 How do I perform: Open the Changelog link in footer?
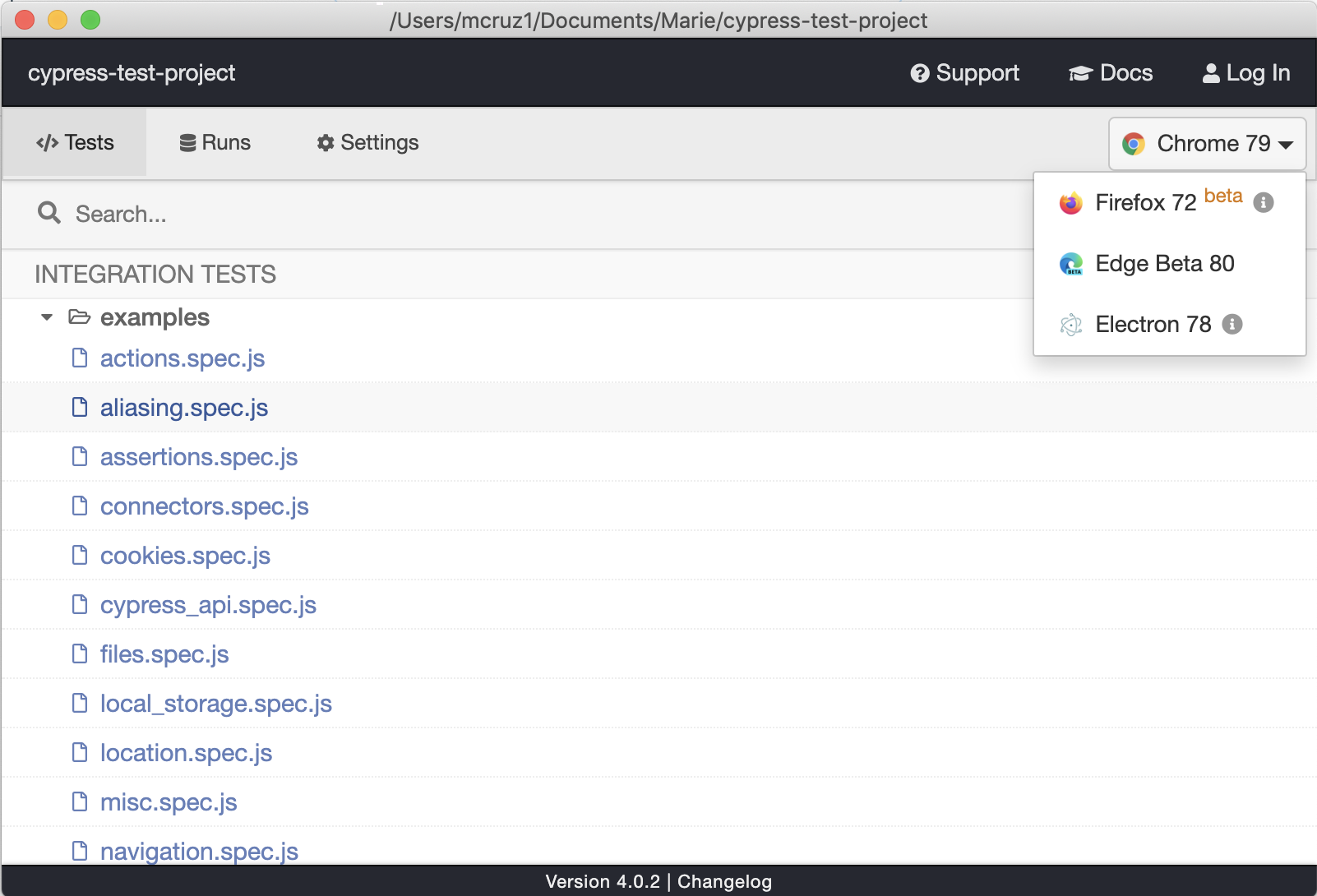[724, 881]
